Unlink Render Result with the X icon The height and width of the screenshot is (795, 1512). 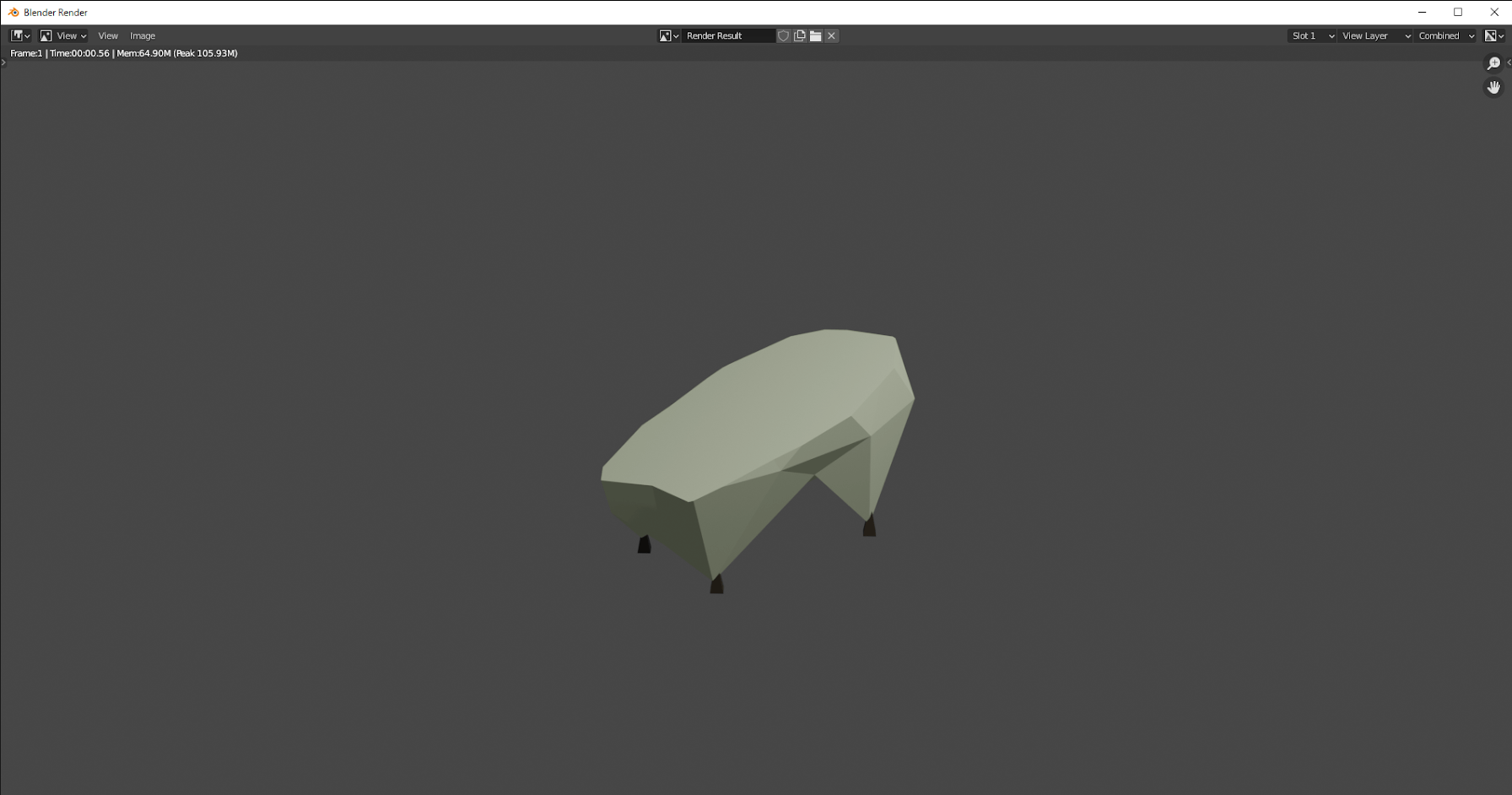(x=831, y=35)
